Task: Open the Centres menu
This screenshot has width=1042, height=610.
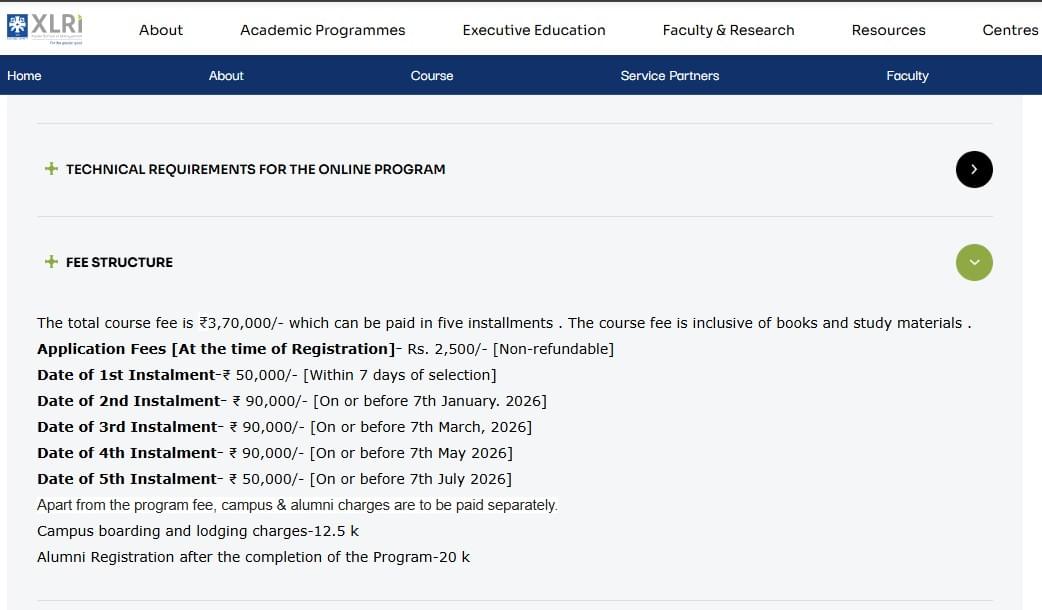Action: [1010, 30]
